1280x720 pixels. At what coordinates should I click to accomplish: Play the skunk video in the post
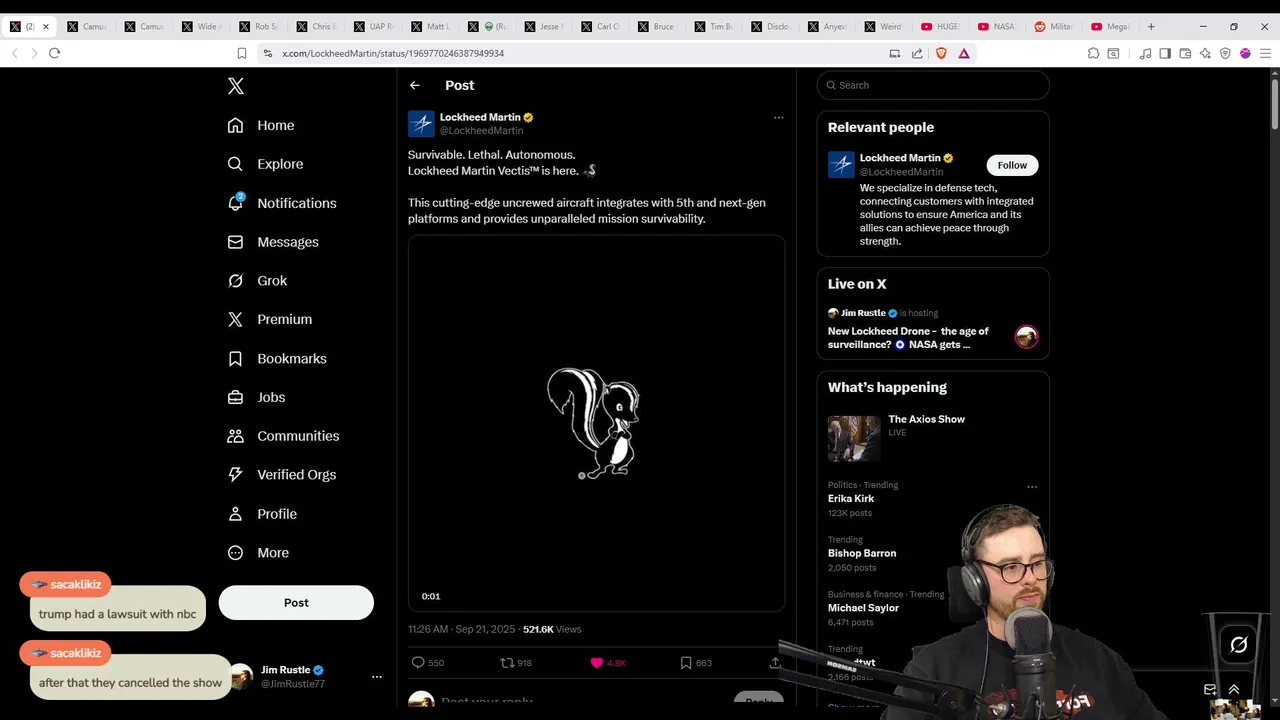(596, 423)
